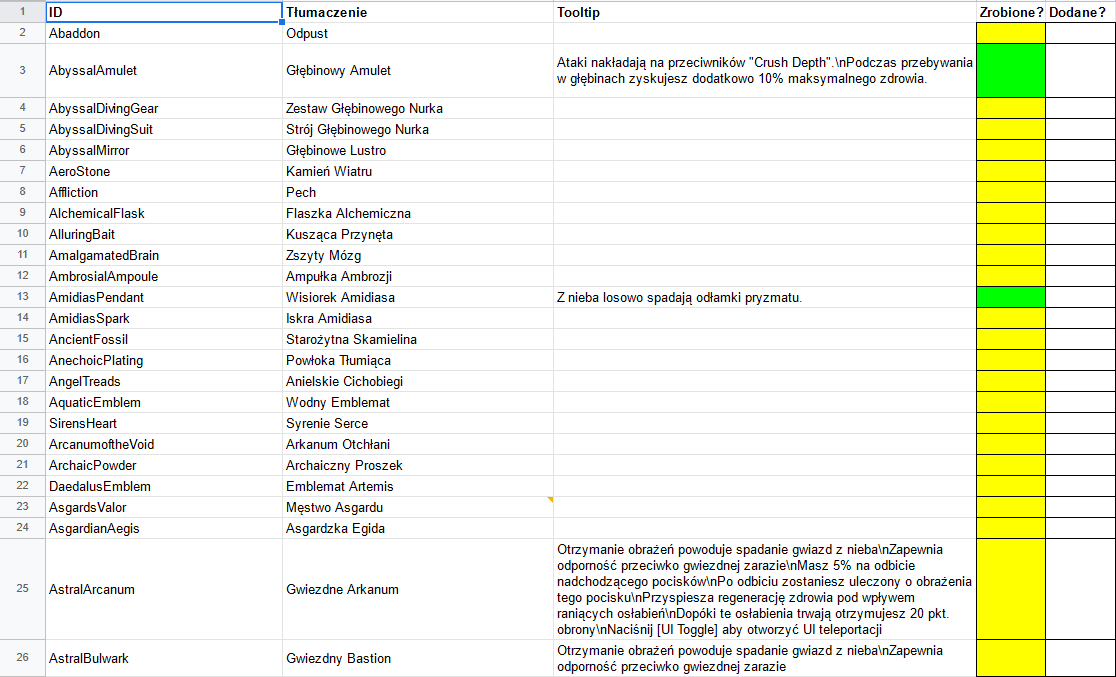Click the AstralBulwark tooltip text cell

click(764, 658)
